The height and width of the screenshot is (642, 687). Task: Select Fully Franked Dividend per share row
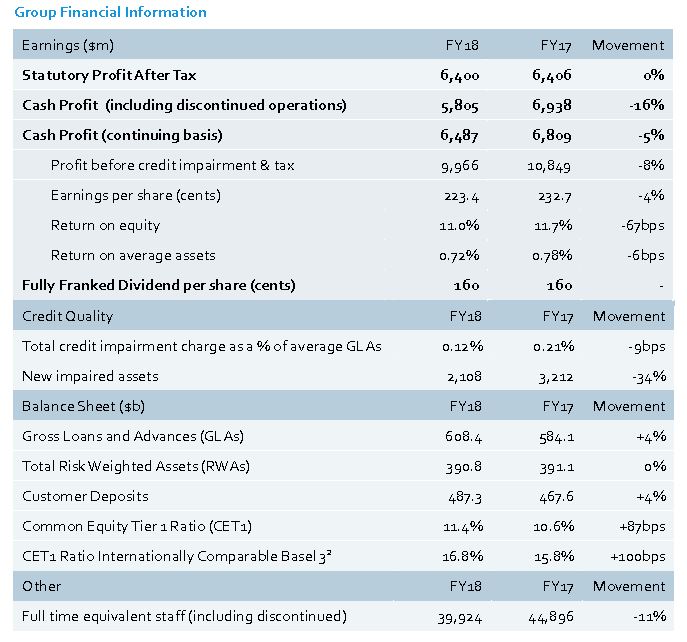(159, 285)
